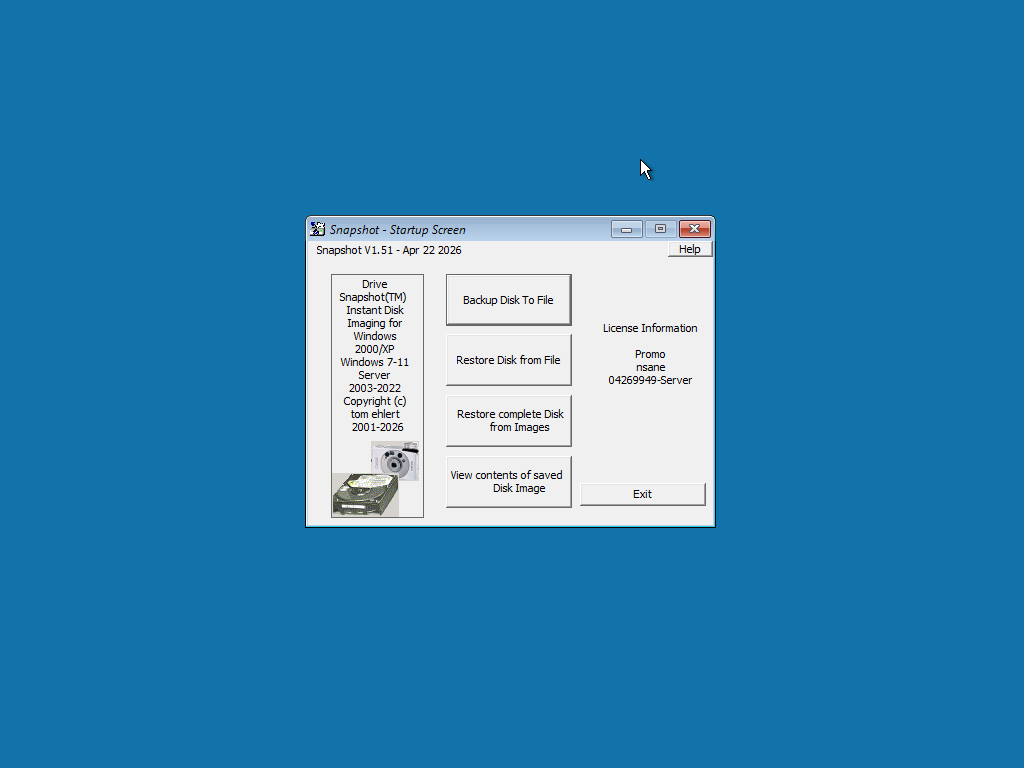Open Restore Disk from File
This screenshot has width=1024, height=768.
click(509, 360)
